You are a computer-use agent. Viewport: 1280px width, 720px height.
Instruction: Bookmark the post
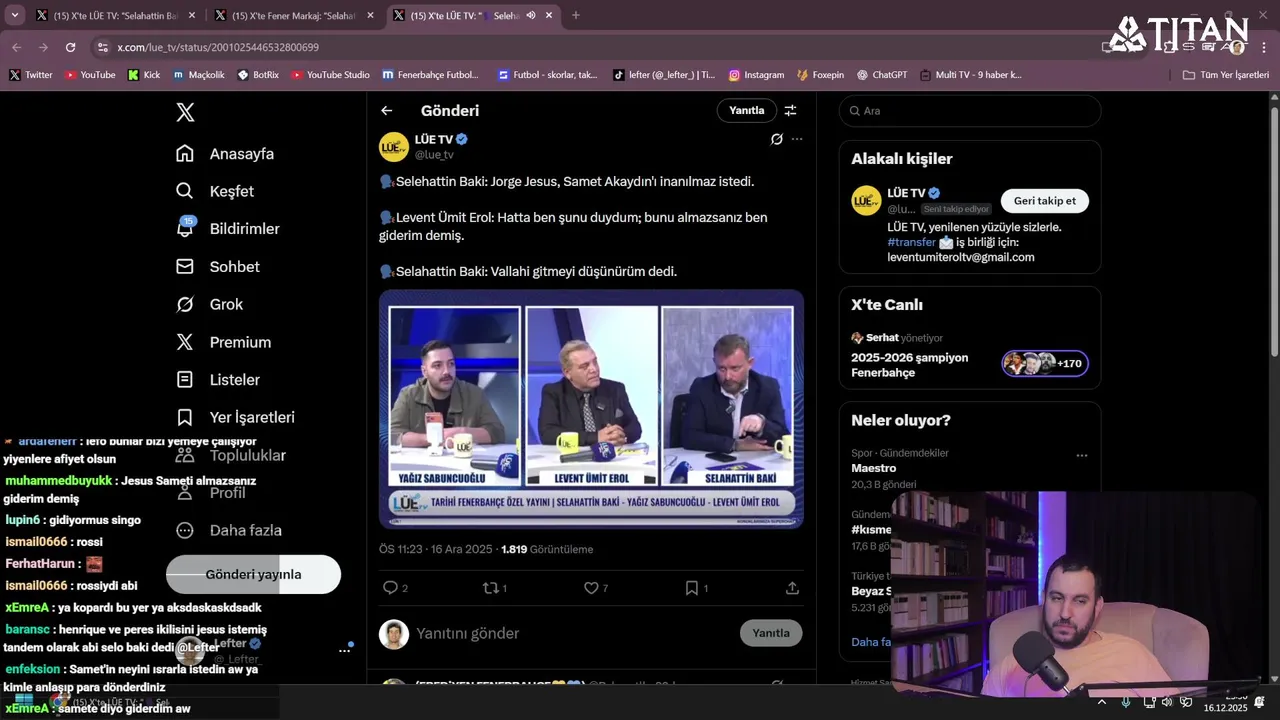pyautogui.click(x=691, y=588)
